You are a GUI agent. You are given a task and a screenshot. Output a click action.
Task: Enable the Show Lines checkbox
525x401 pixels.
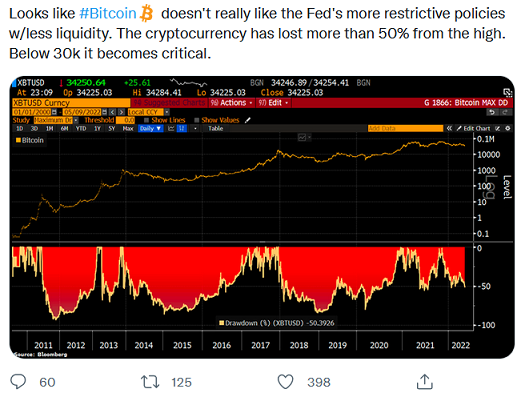146,120
